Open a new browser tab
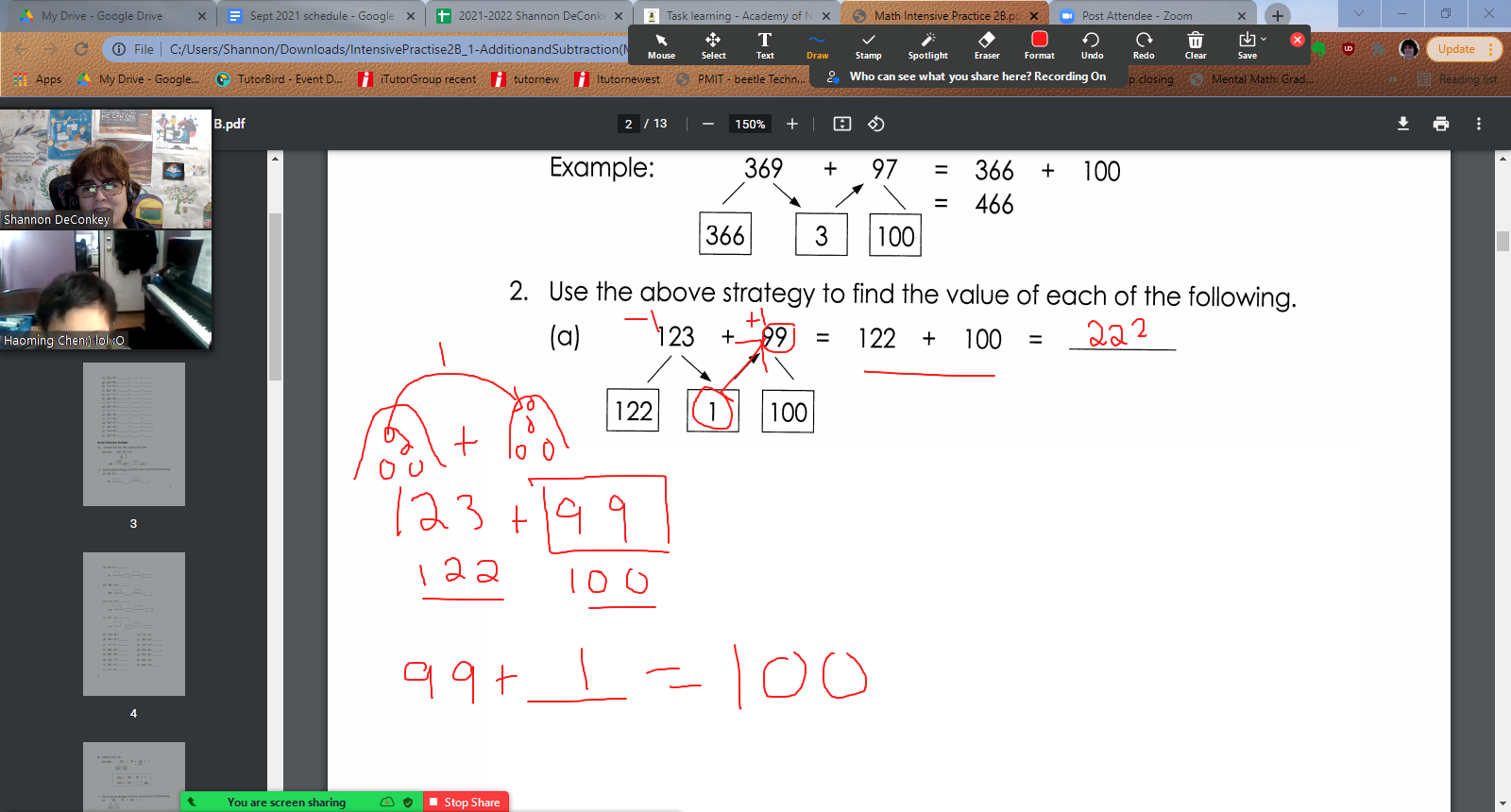 click(1278, 15)
